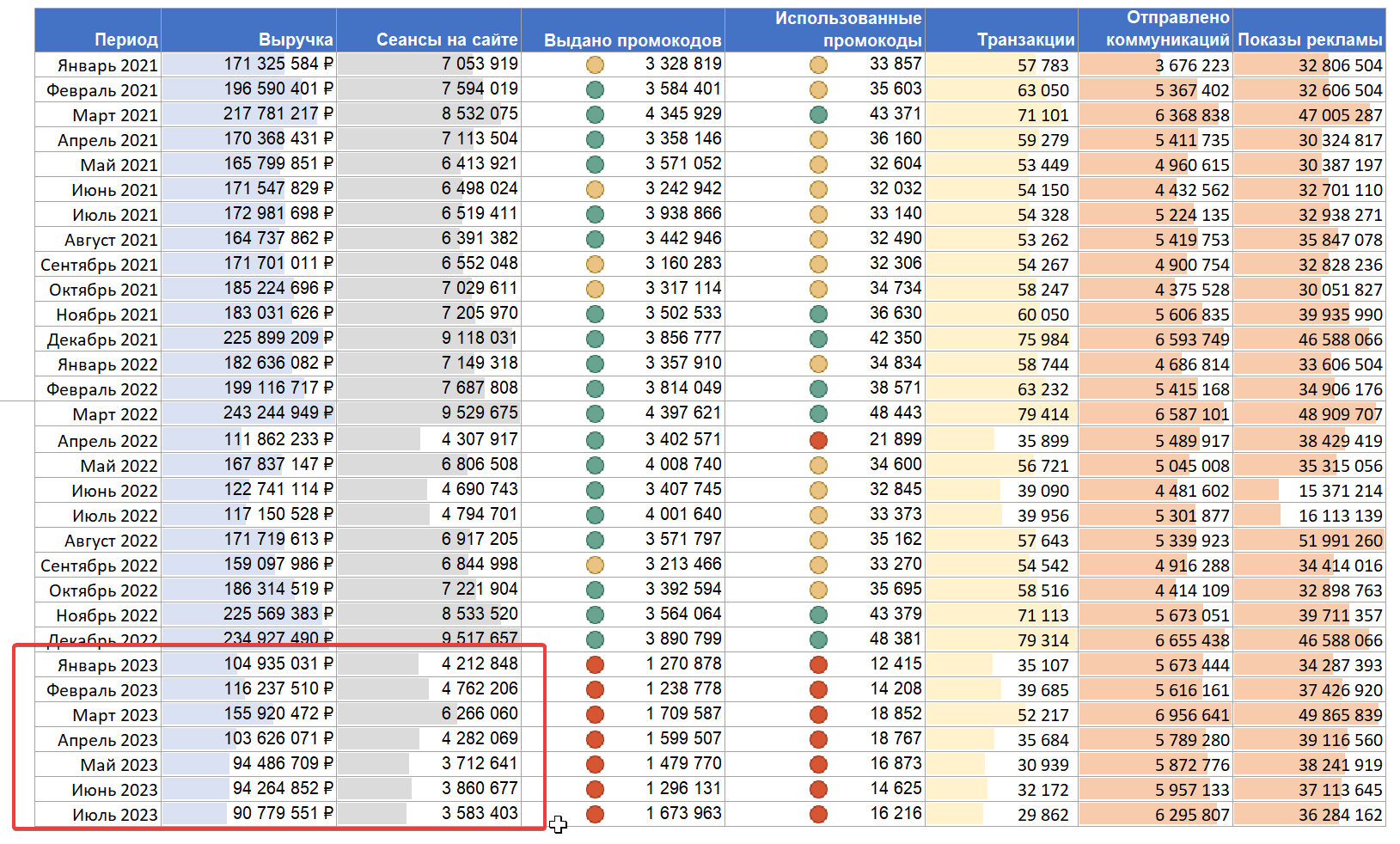Click the Ноябрь 2022 period cell

tap(98, 615)
